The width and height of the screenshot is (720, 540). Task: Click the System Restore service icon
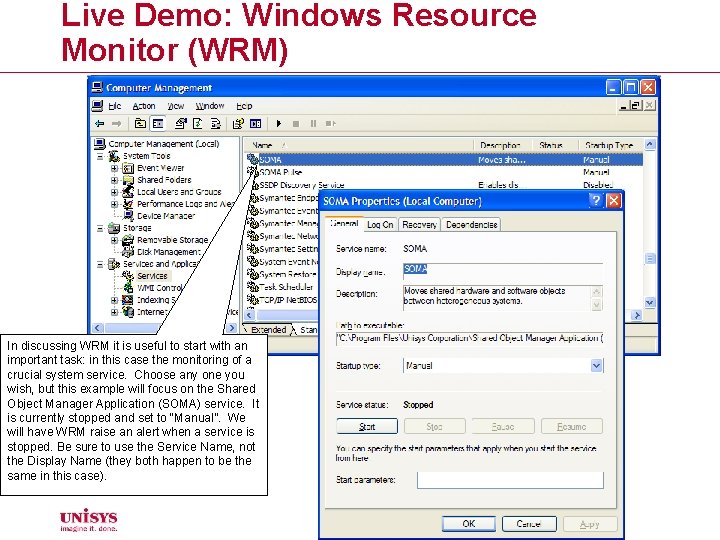click(x=253, y=274)
